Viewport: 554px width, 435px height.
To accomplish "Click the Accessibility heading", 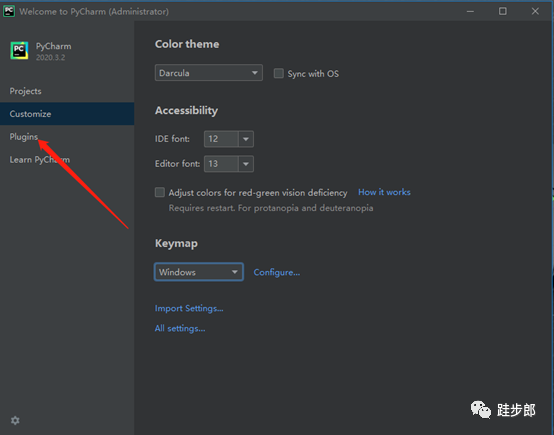I will (186, 111).
